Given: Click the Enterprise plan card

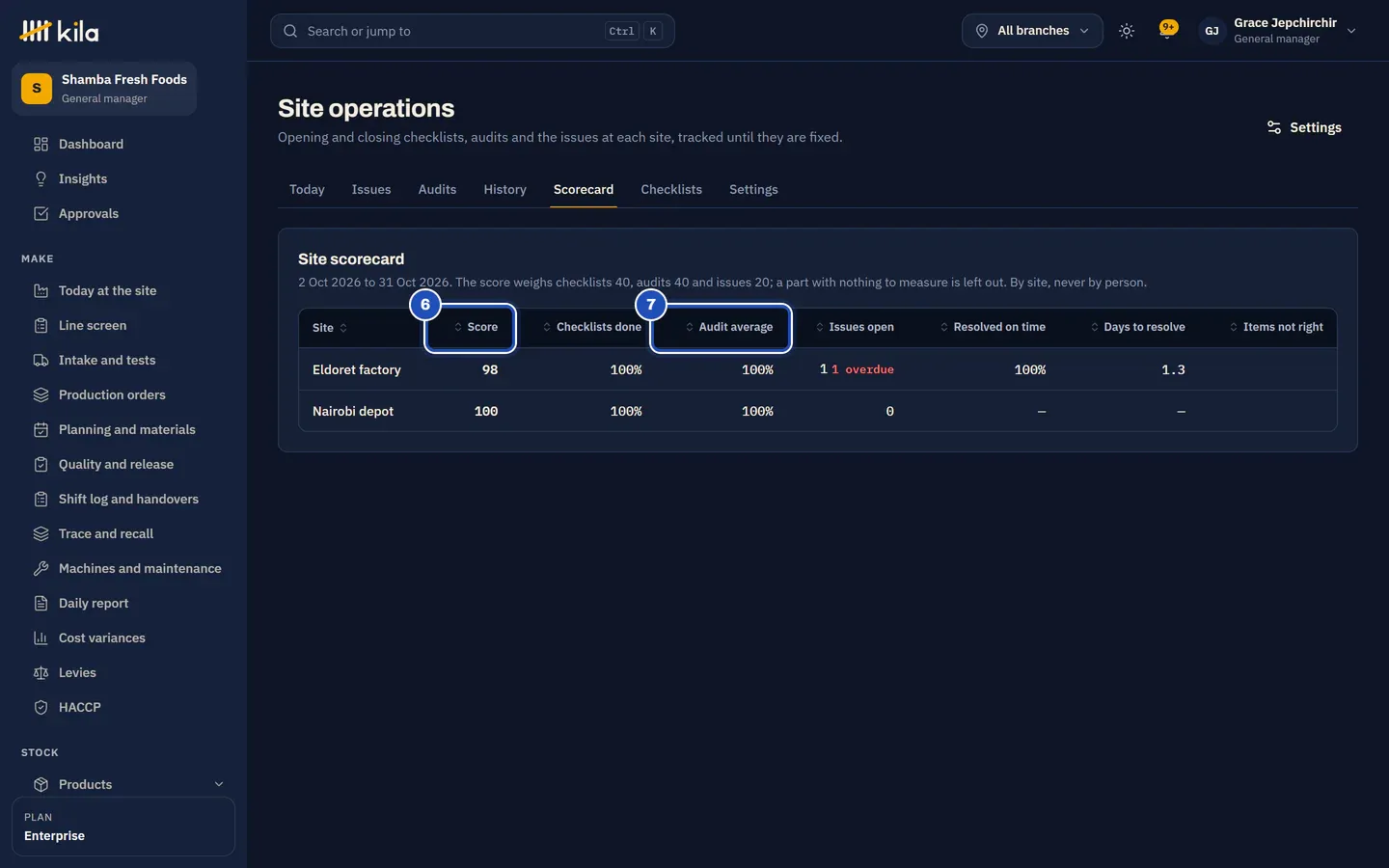Looking at the screenshot, I should pyautogui.click(x=123, y=827).
